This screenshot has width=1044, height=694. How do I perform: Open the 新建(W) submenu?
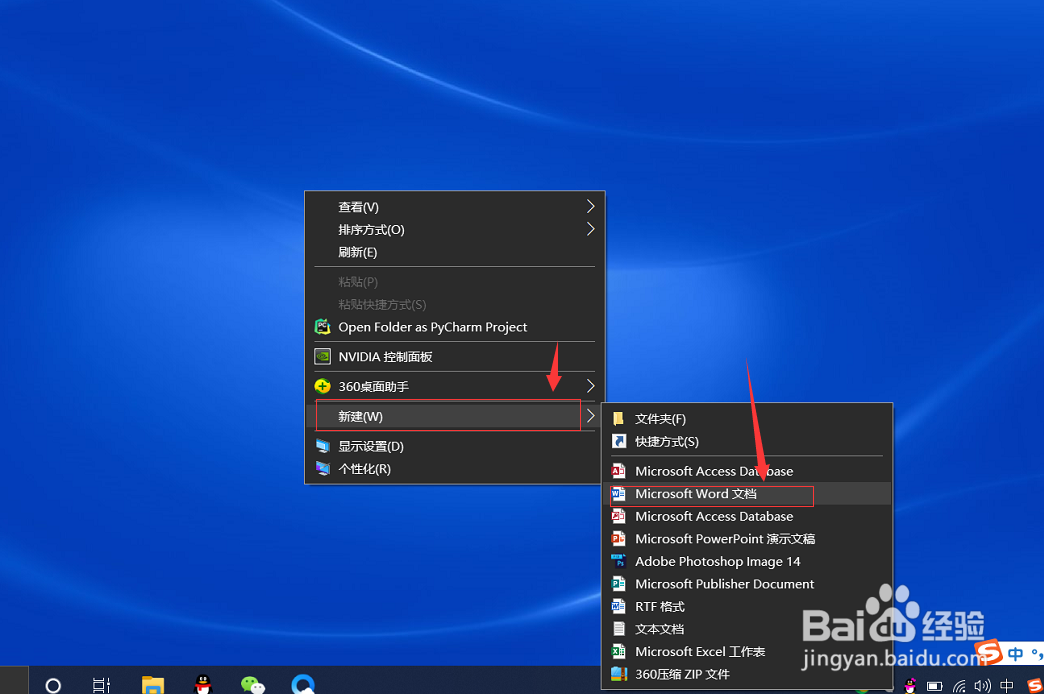pos(455,416)
